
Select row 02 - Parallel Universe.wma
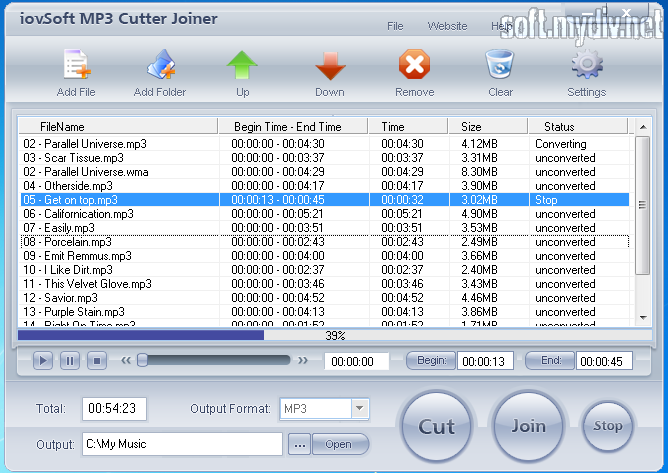[325, 172]
